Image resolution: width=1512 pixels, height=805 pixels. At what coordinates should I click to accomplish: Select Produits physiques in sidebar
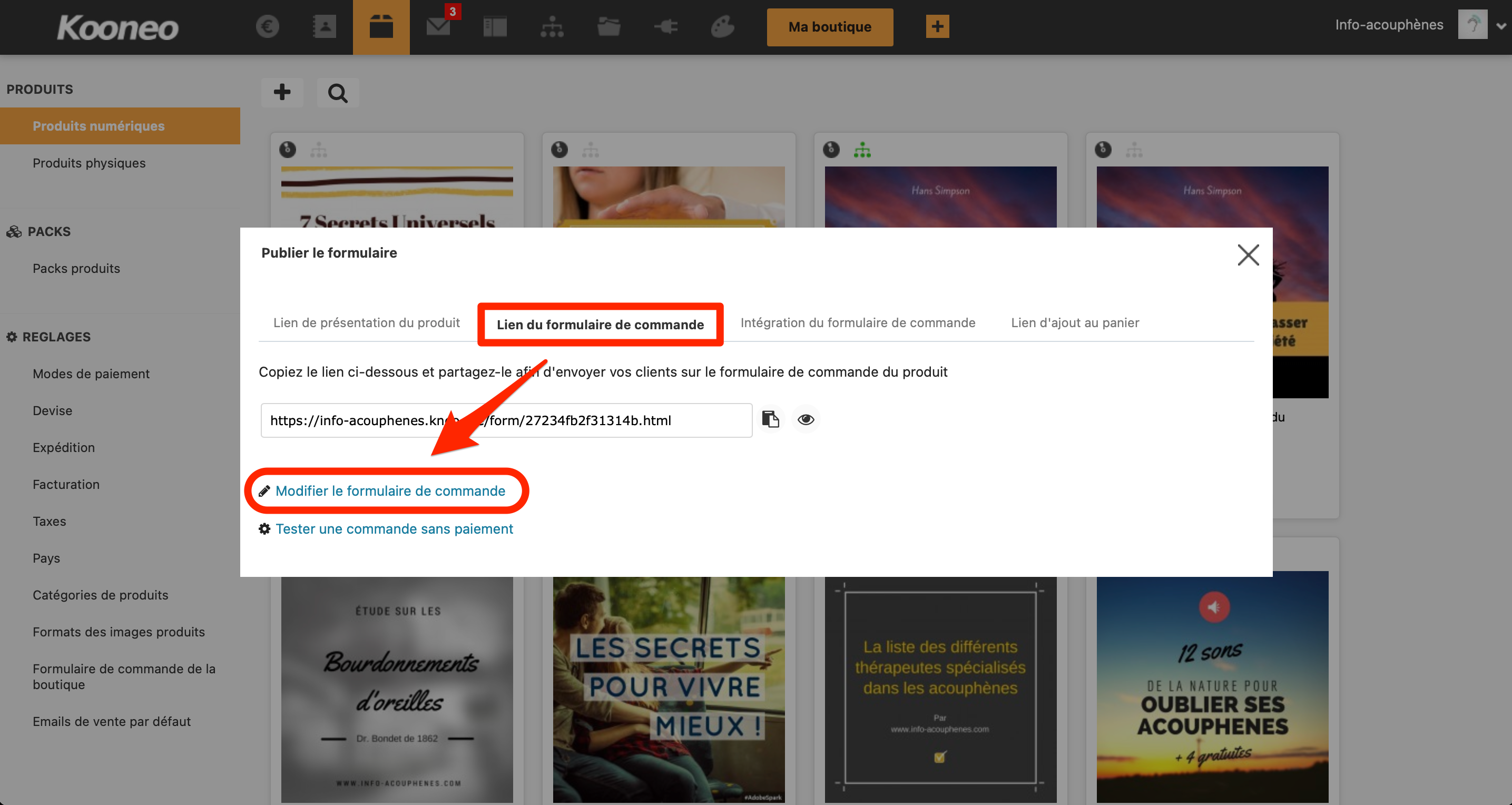click(89, 163)
